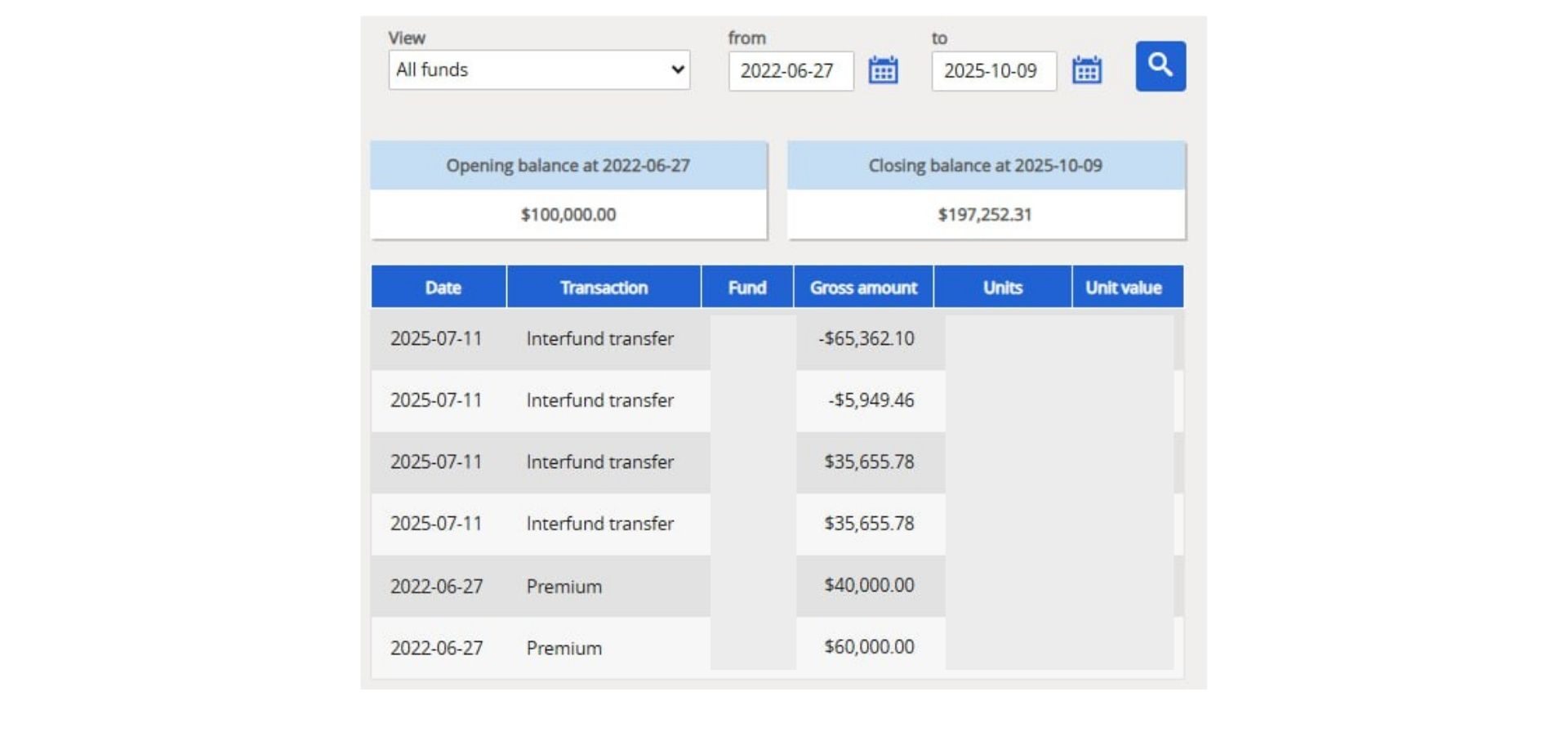
Task: Expand the All funds View dropdown
Action: (x=539, y=70)
